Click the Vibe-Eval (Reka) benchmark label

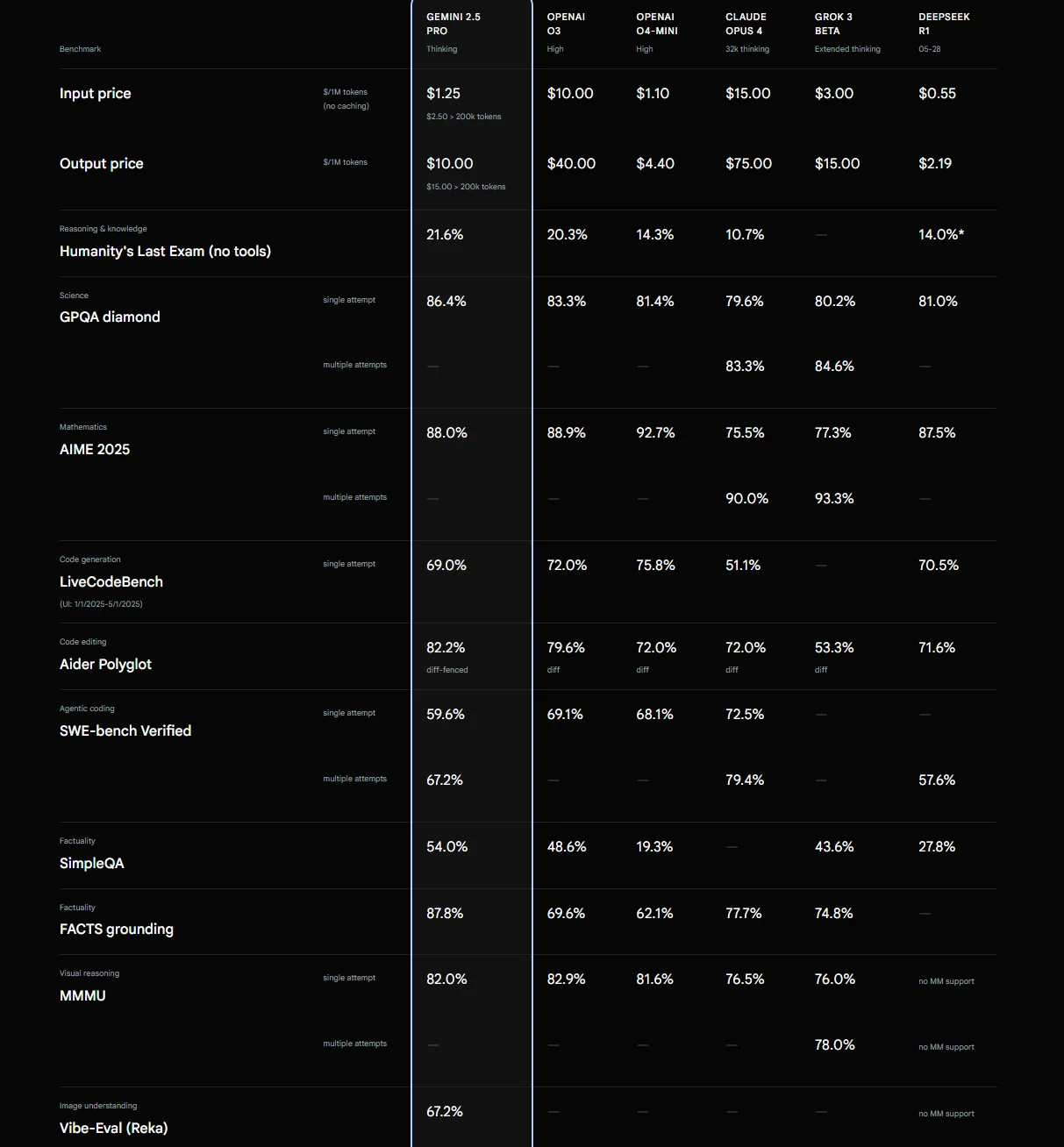click(113, 1128)
